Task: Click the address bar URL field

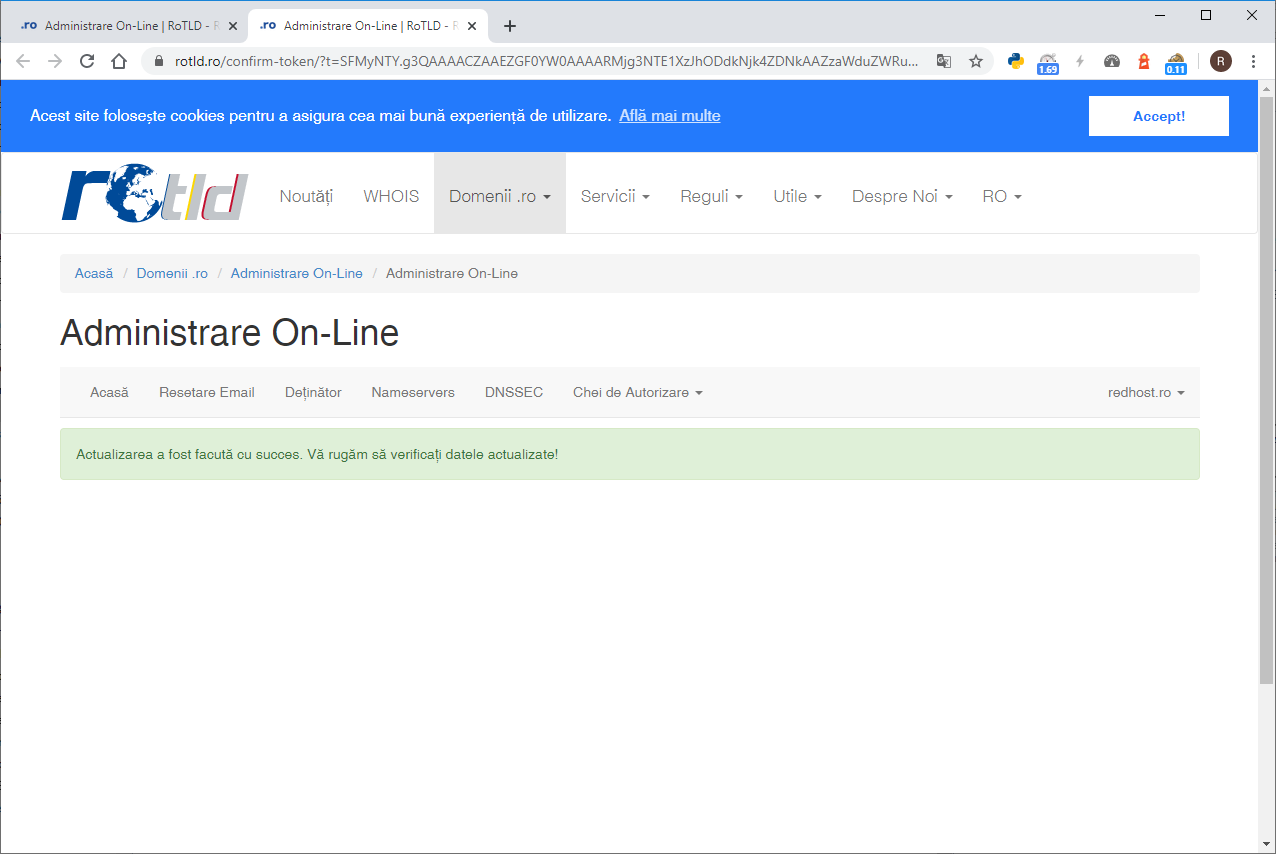Action: point(545,61)
